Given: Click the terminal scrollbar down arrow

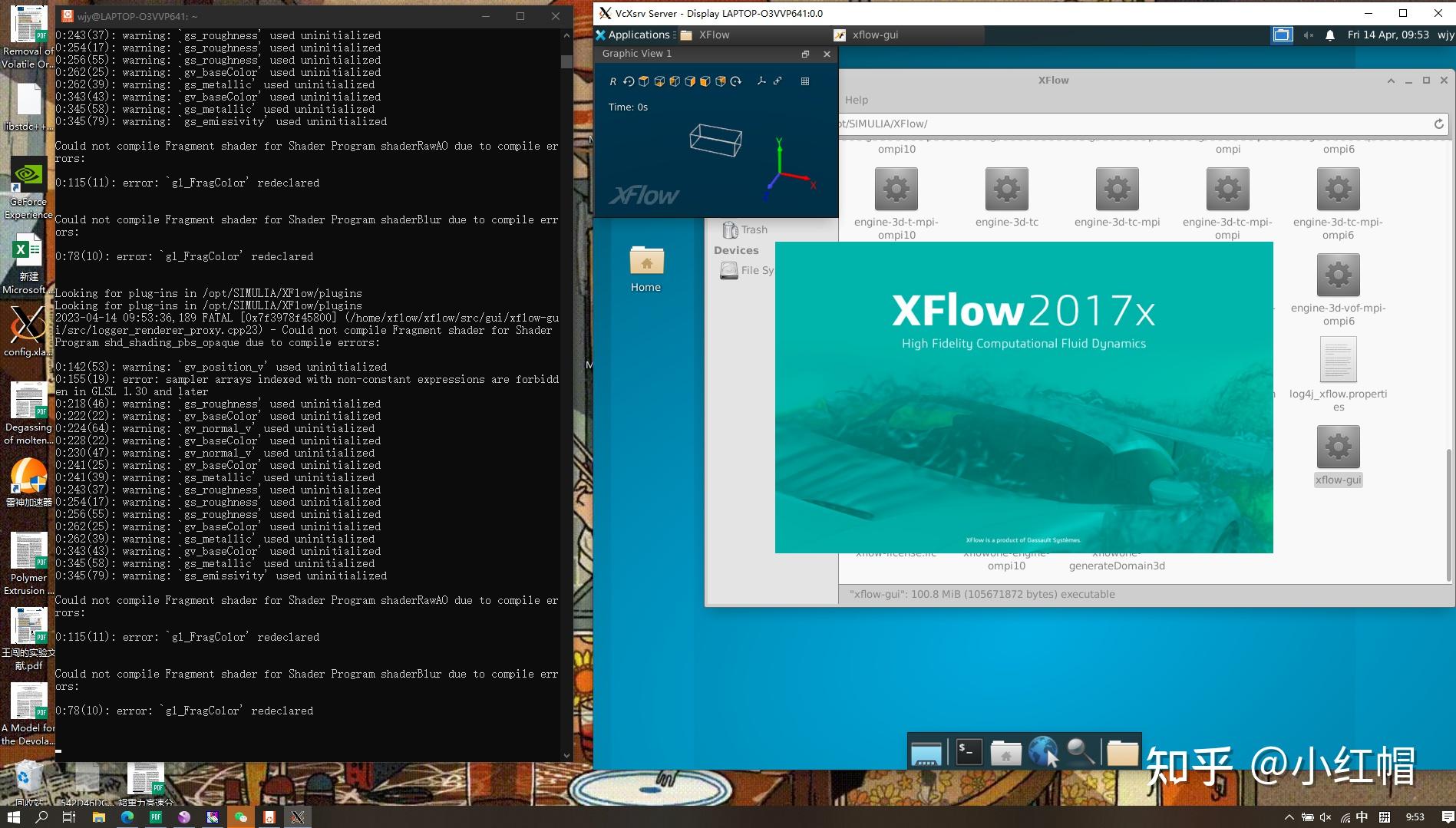Looking at the screenshot, I should coord(566,756).
